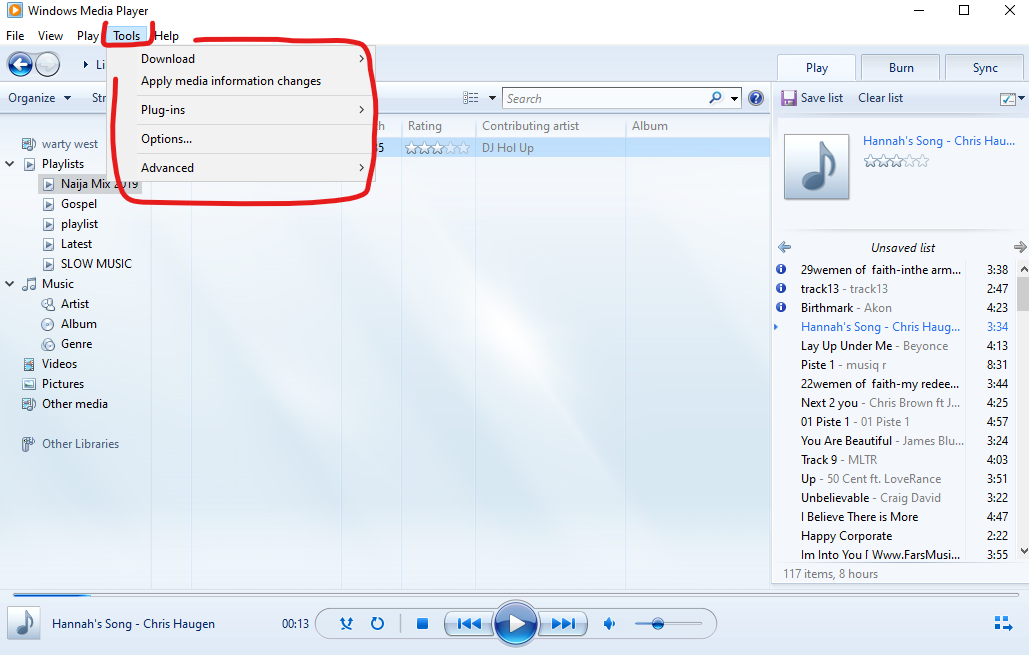Open the view options dropdown arrow
The image size is (1029, 655).
click(492, 98)
